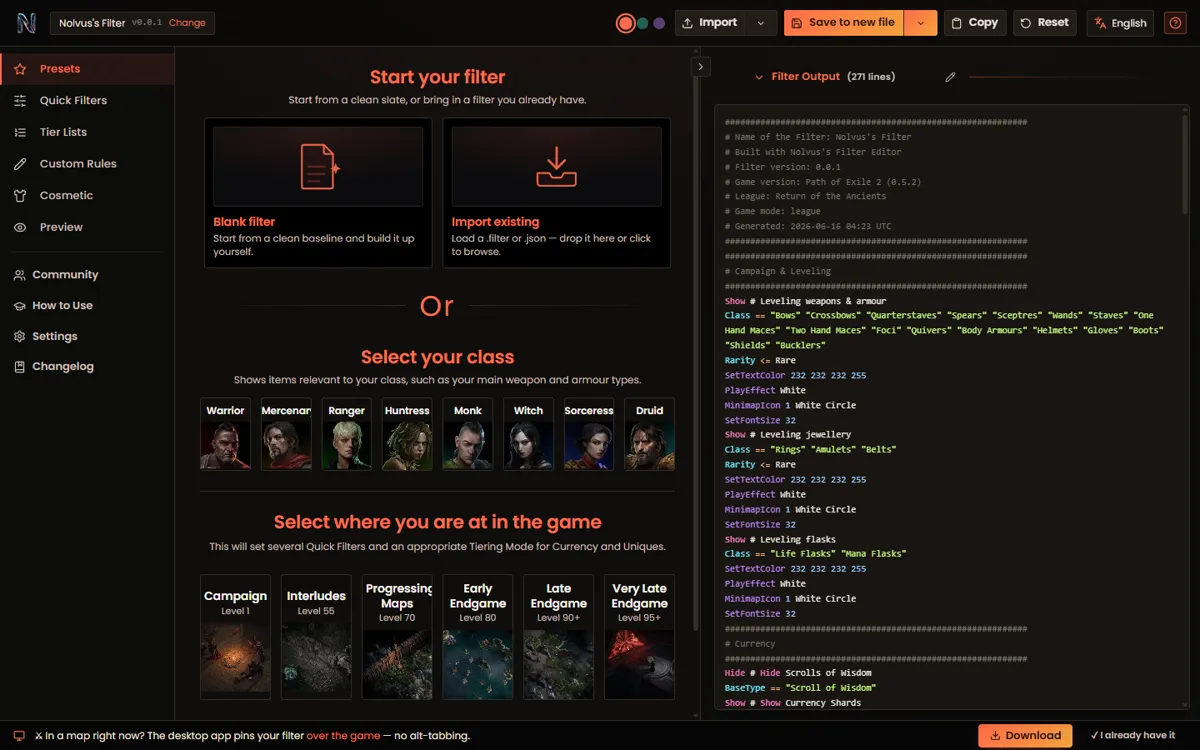This screenshot has height=750, width=1200.
Task: Click the Quick Filters sliders icon
Action: tap(20, 100)
